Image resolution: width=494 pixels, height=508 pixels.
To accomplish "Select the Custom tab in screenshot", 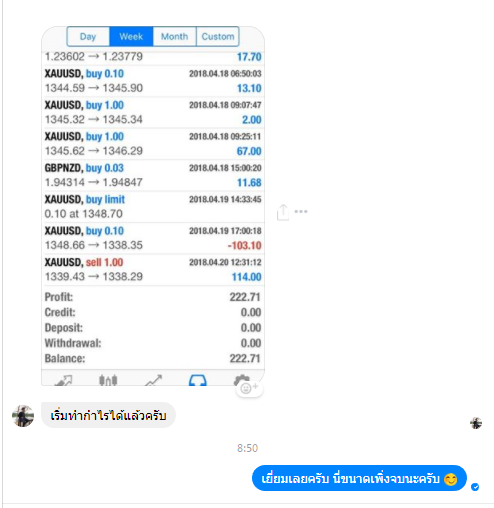I will point(218,36).
